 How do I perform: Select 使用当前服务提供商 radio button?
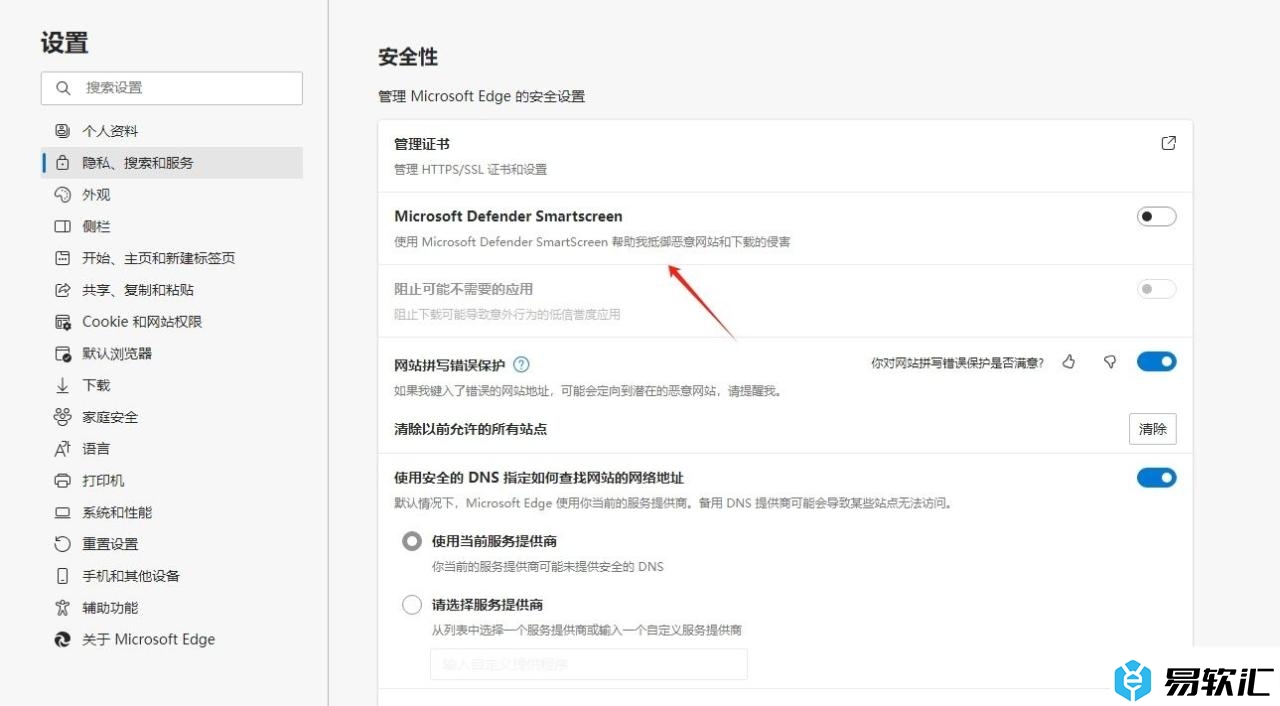tap(412, 541)
